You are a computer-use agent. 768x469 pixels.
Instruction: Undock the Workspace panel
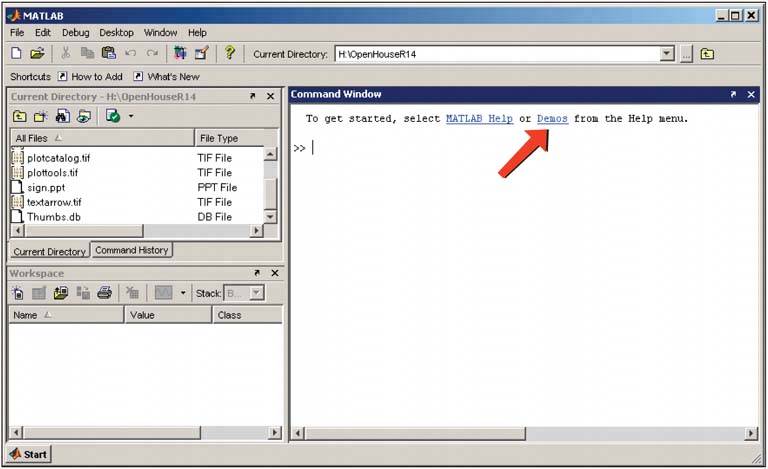pyautogui.click(x=256, y=273)
